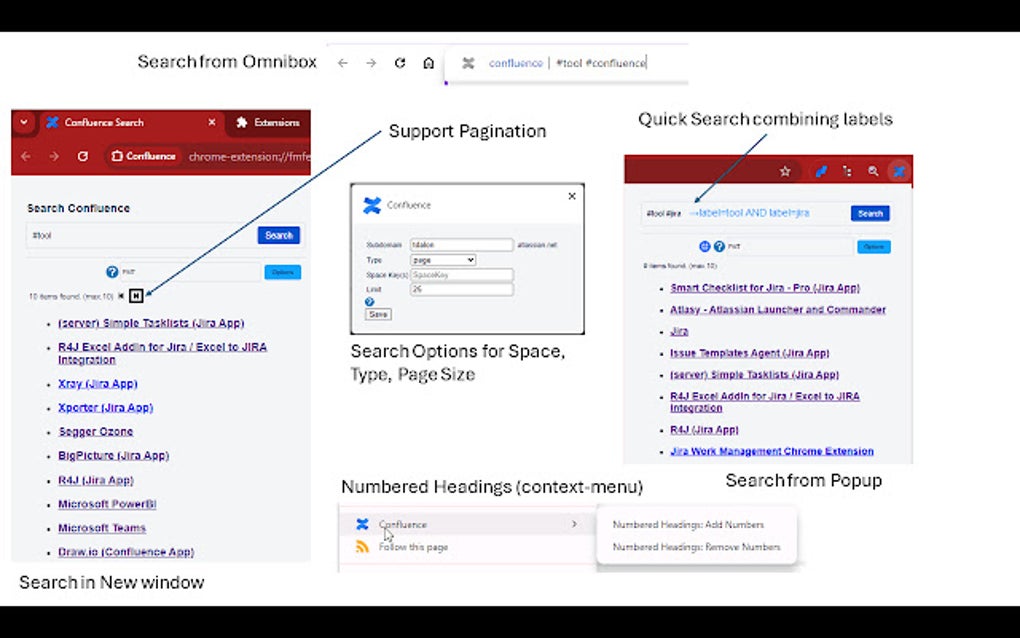This screenshot has width=1020, height=638.
Task: Open the Type dropdown showing 'page'
Action: (441, 260)
